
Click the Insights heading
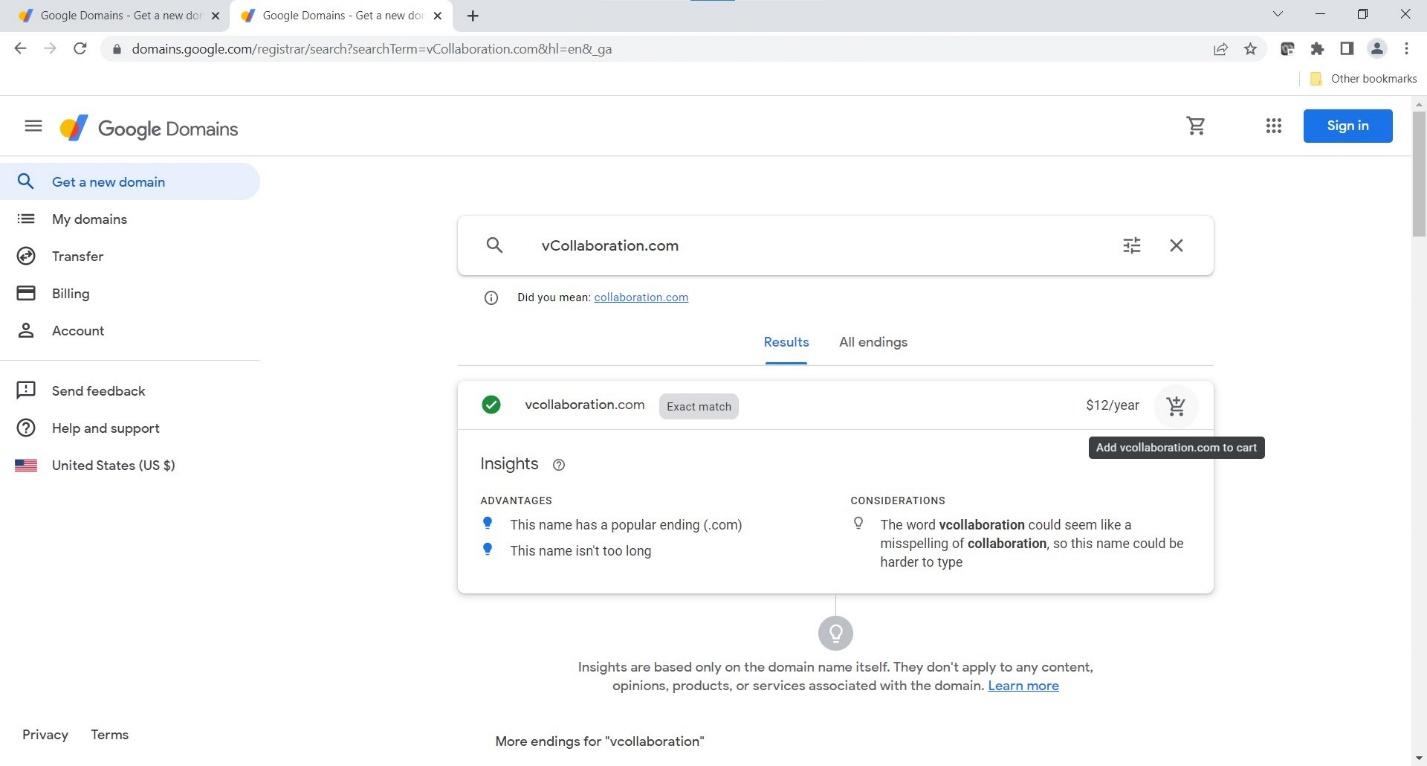click(509, 464)
